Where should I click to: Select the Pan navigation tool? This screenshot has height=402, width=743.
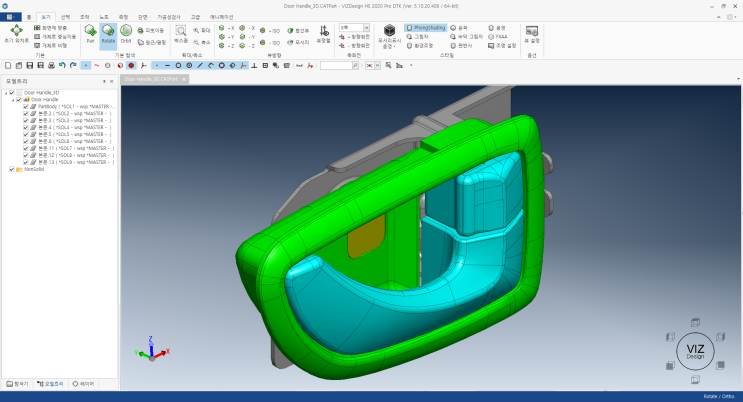tap(90, 34)
